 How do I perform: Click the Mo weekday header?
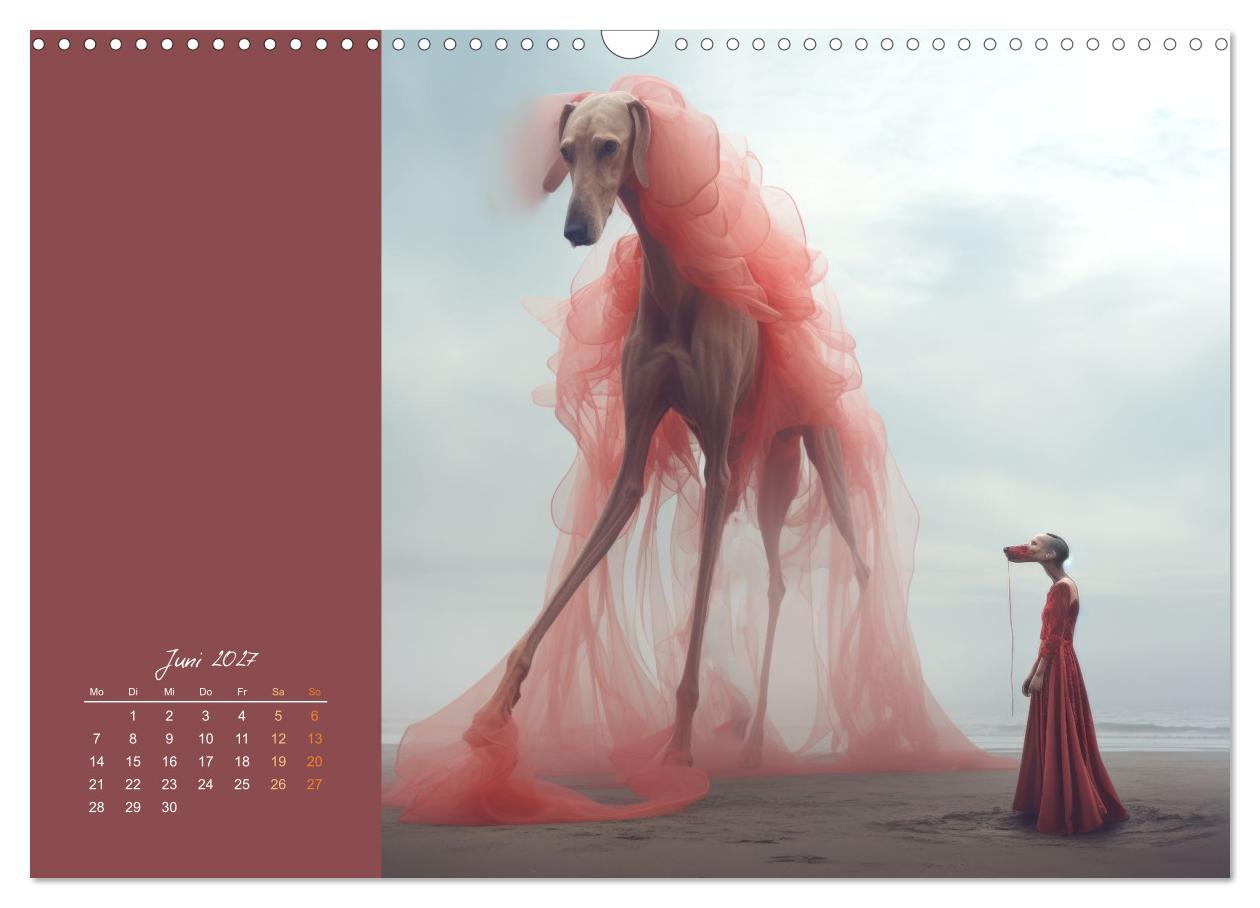(97, 692)
